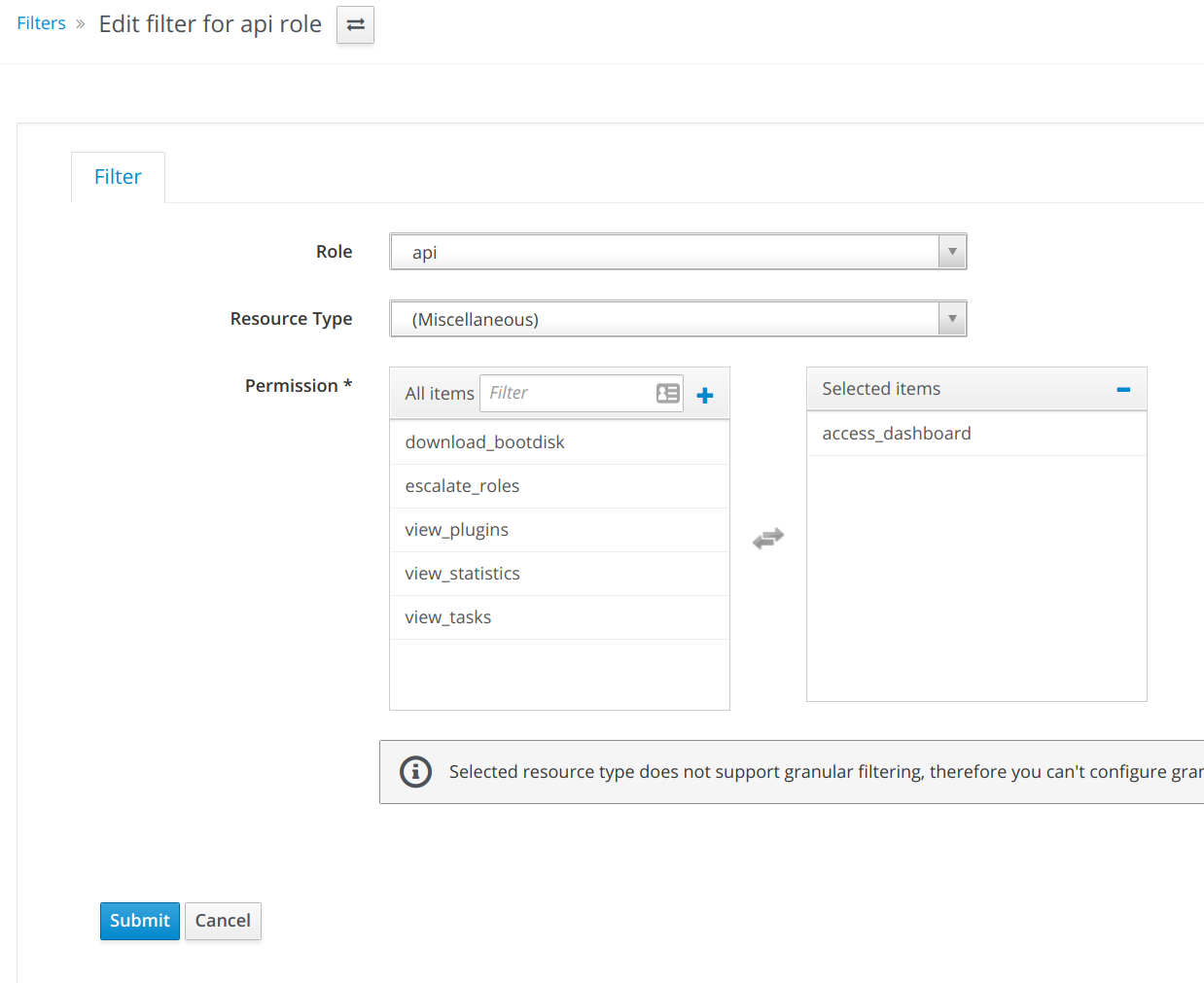Select escalate_roles permission

pyautogui.click(x=559, y=486)
